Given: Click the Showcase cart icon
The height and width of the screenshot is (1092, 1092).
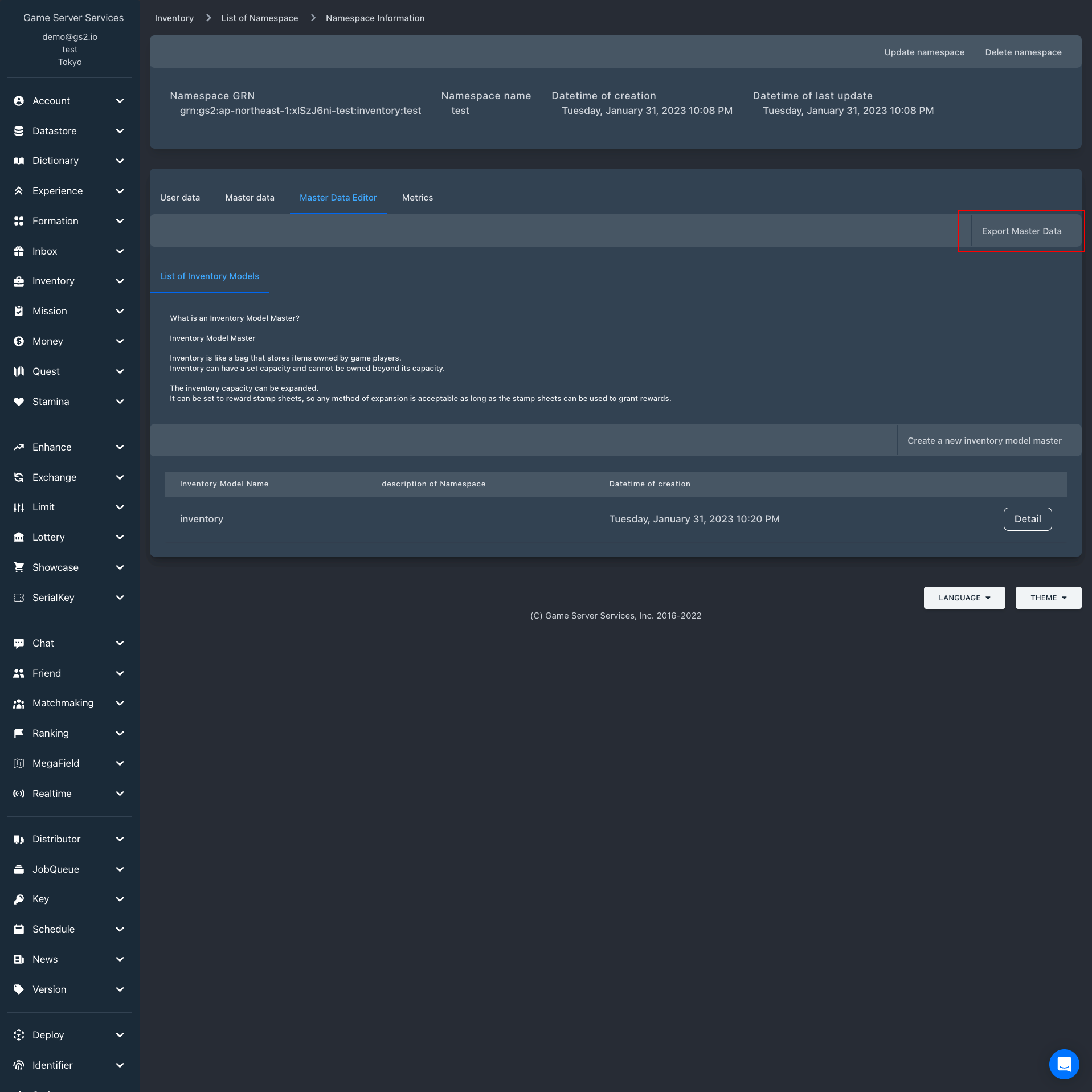Looking at the screenshot, I should click(19, 567).
